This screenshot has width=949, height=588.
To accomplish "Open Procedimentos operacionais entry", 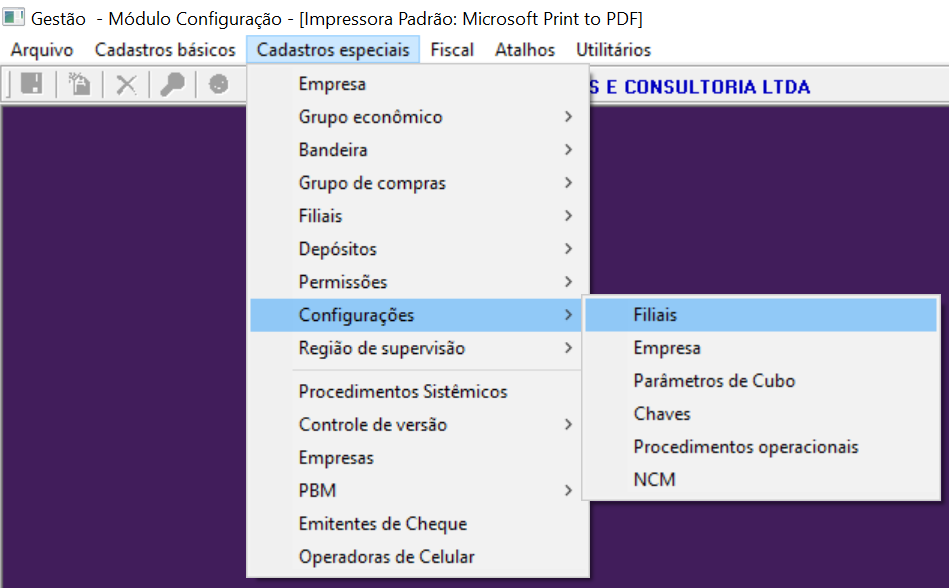I will [x=746, y=447].
